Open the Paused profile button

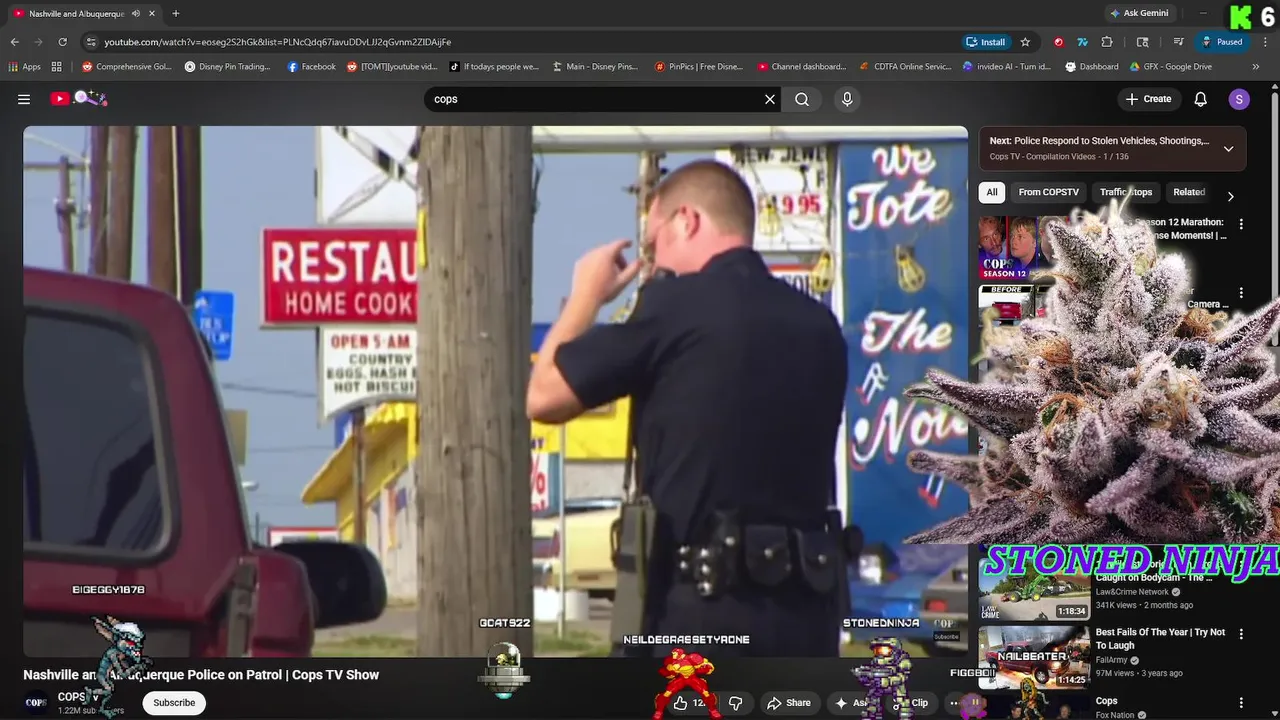point(1222,42)
